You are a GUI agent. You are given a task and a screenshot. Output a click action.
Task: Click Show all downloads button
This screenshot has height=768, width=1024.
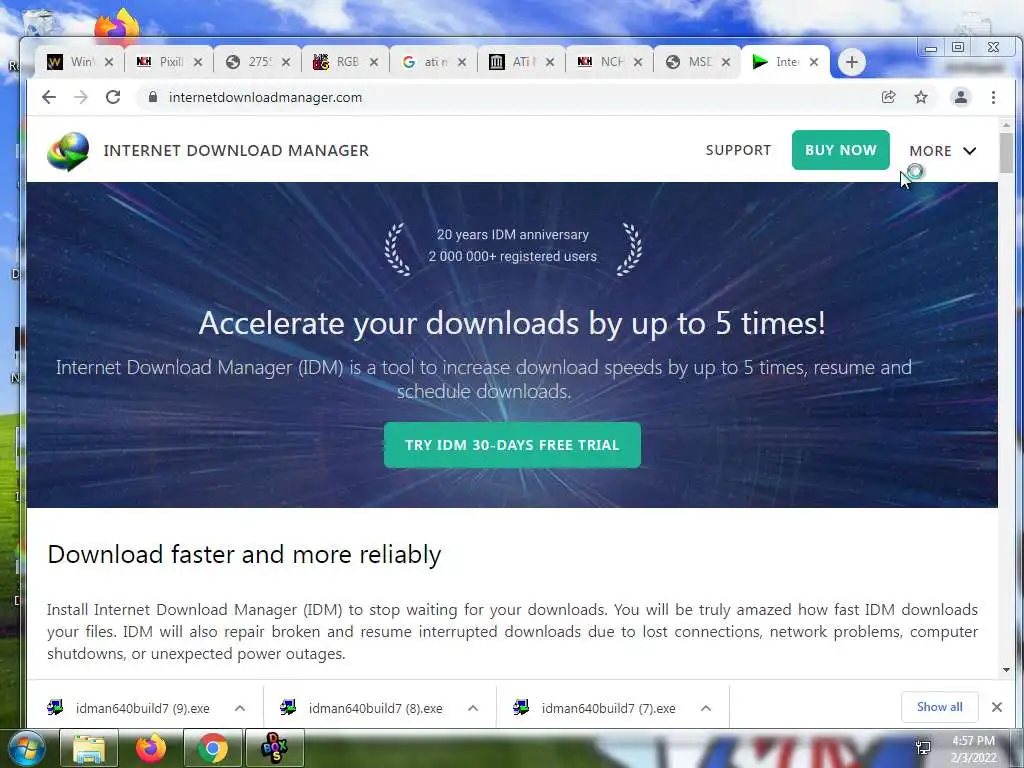(x=939, y=707)
